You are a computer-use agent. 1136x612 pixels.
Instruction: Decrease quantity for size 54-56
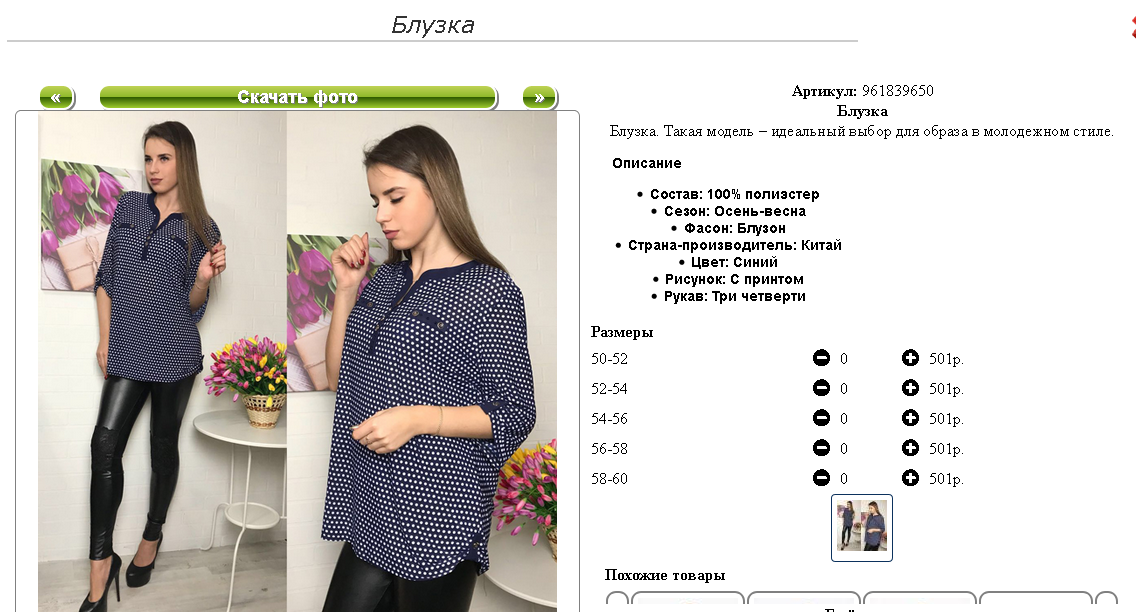[821, 418]
